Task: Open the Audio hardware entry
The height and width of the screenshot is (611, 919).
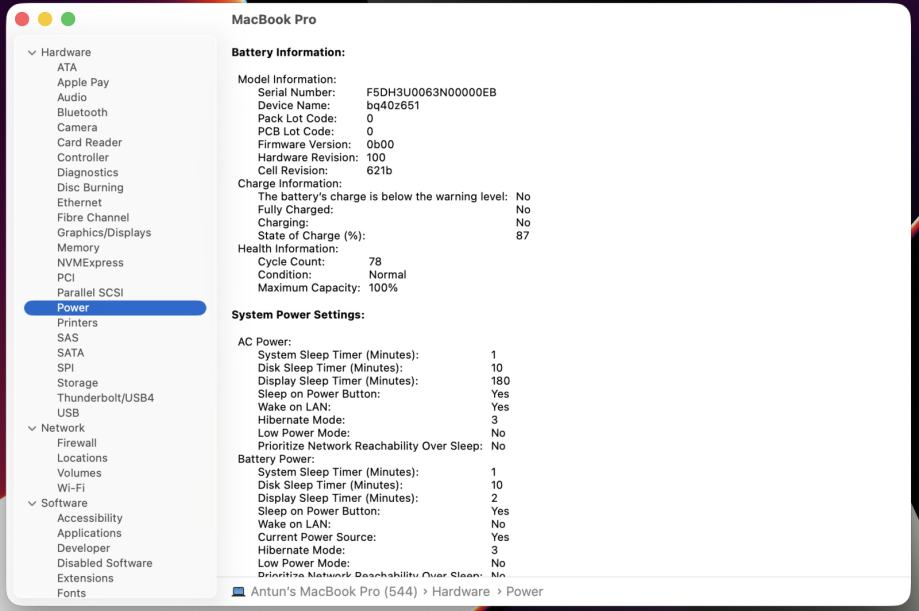Action: click(x=72, y=97)
